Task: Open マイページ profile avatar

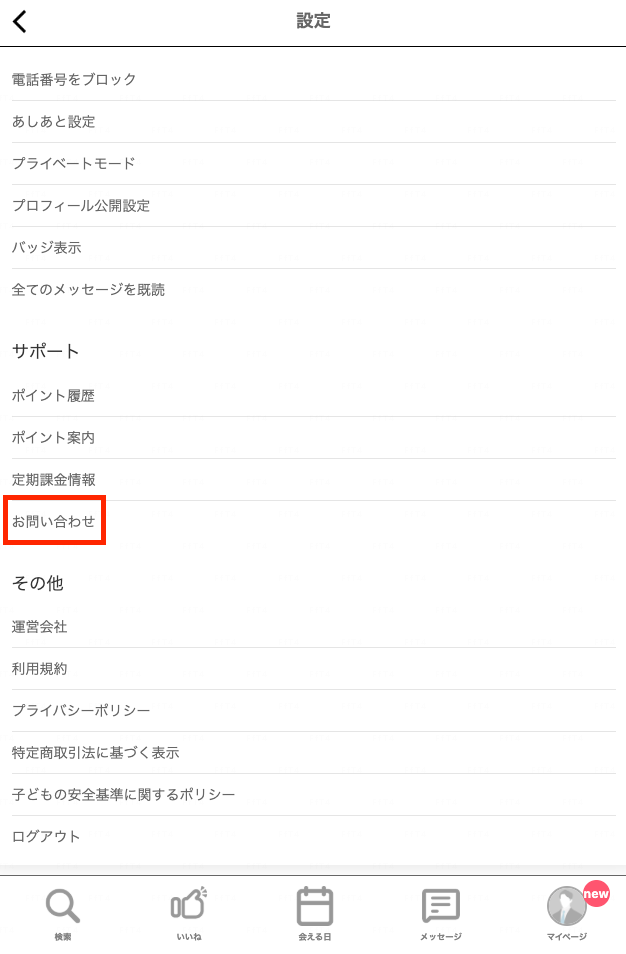Action: coord(566,906)
